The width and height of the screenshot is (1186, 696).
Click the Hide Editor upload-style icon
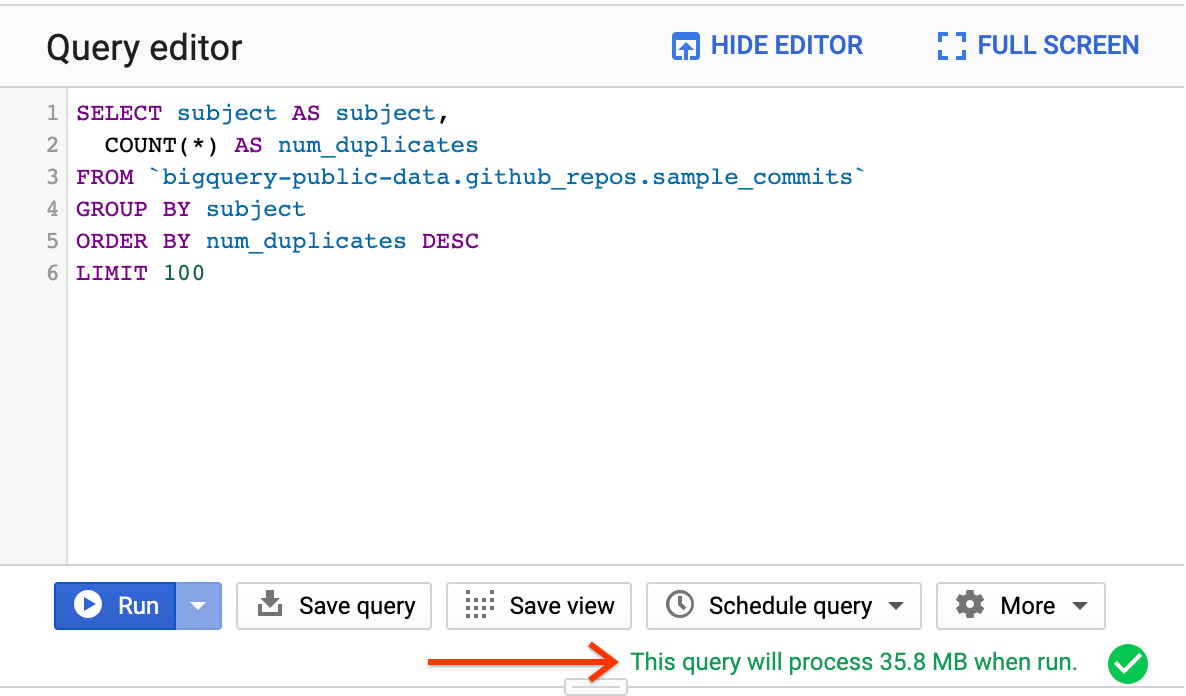click(x=685, y=46)
